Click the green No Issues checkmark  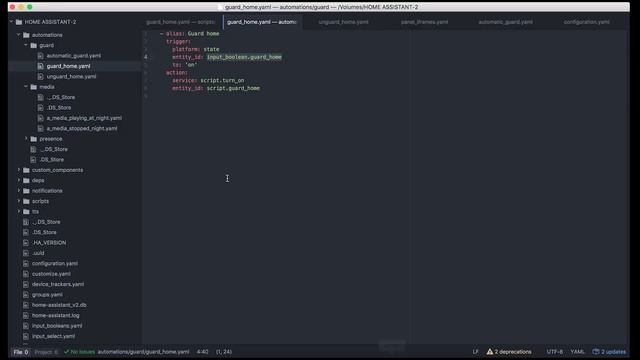pos(66,351)
